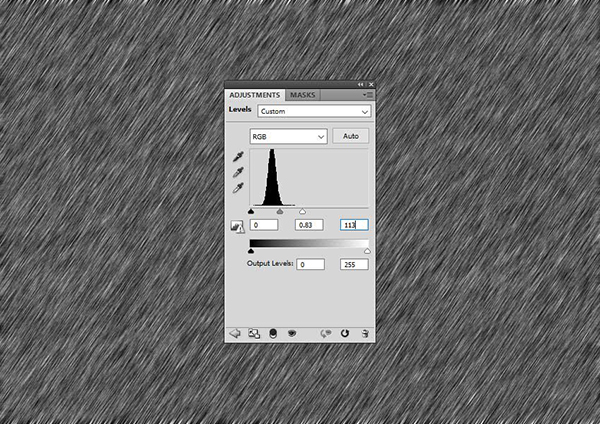
Task: Toggle adjustment layer visibility eye
Action: point(293,333)
